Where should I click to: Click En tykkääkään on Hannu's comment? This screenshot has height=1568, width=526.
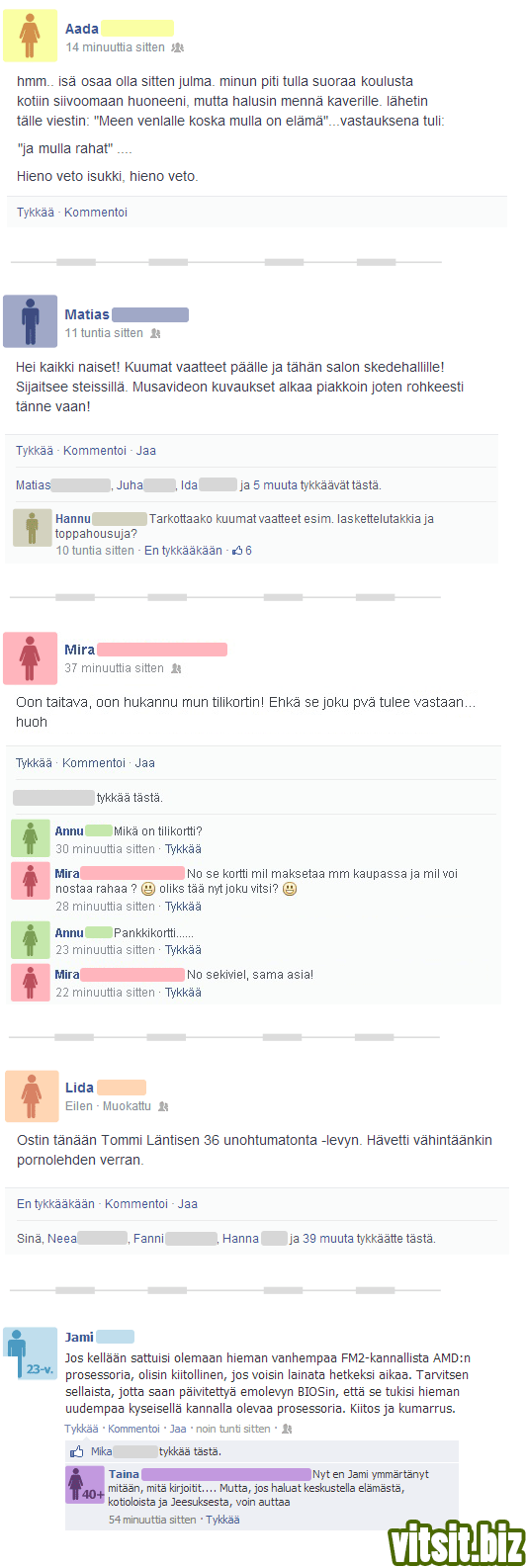184,551
